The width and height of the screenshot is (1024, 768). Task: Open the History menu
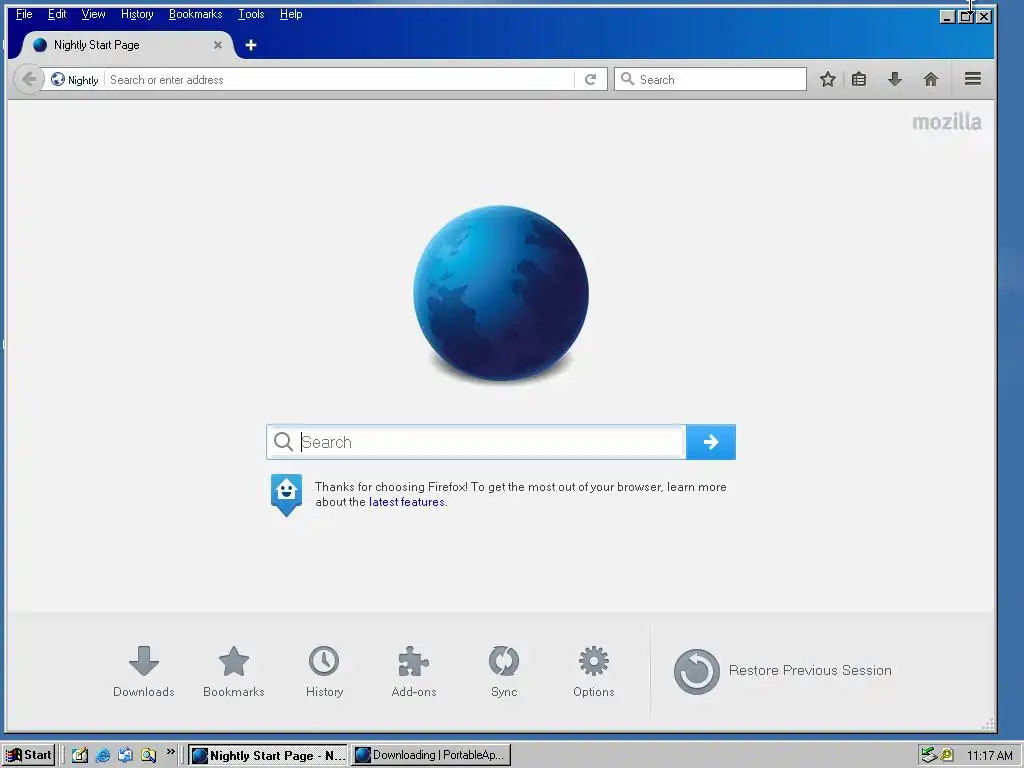tap(137, 14)
